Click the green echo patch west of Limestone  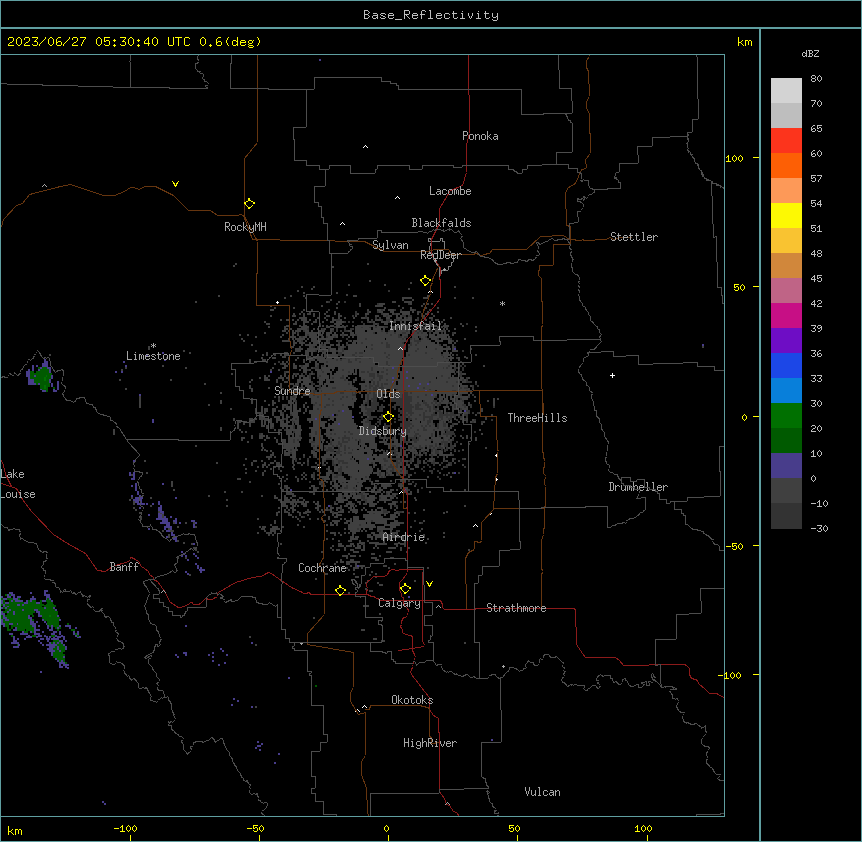click(41, 377)
